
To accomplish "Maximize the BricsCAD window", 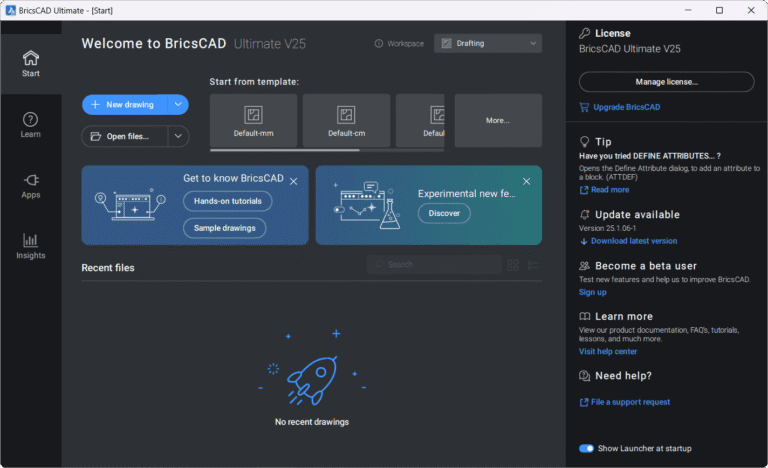I will pyautogui.click(x=719, y=10).
